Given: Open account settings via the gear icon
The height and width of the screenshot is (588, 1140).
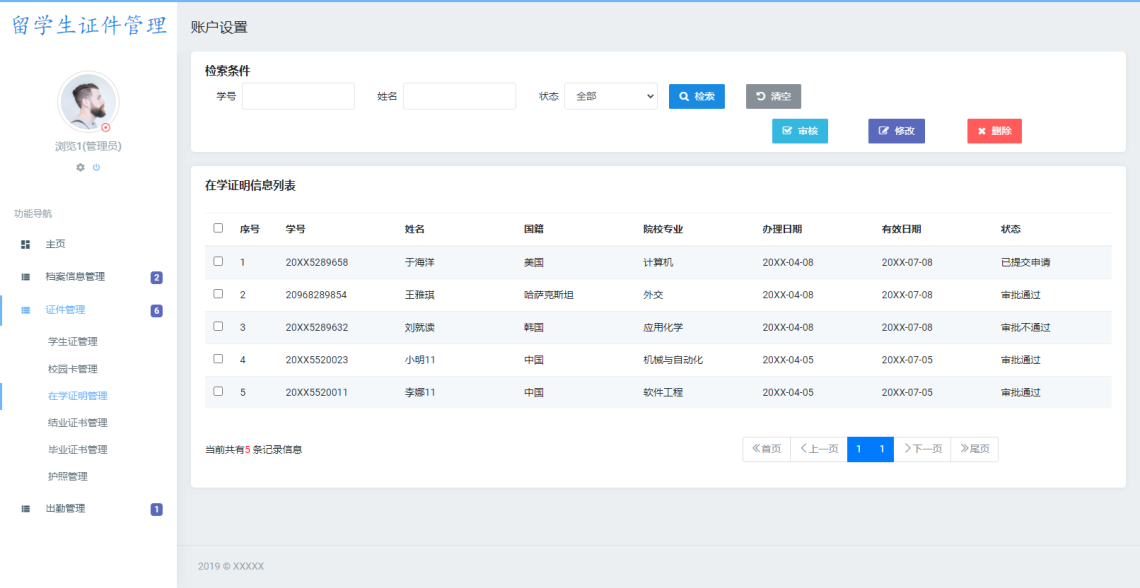Looking at the screenshot, I should (x=79, y=167).
